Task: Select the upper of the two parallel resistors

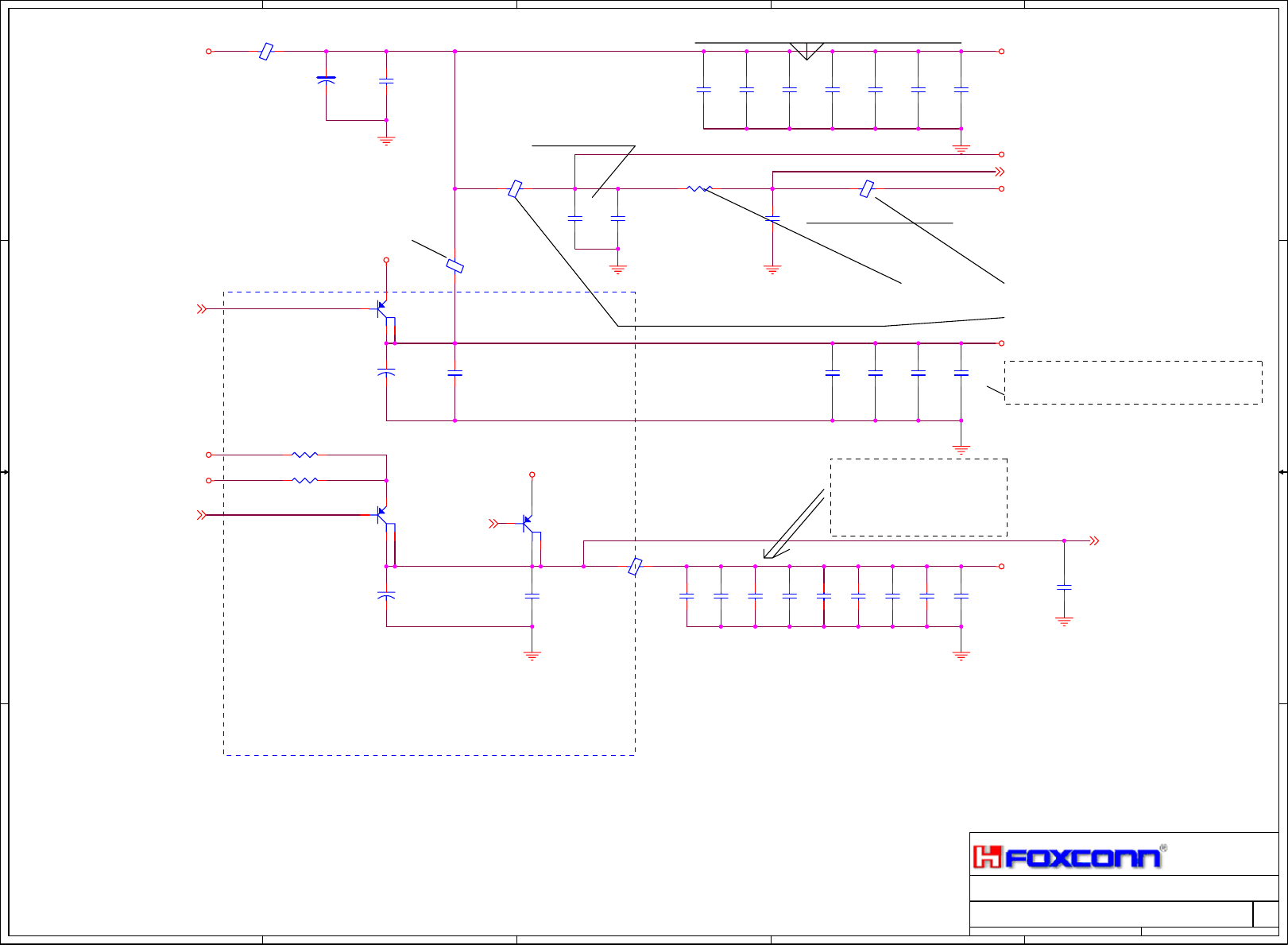Action: 305,455
